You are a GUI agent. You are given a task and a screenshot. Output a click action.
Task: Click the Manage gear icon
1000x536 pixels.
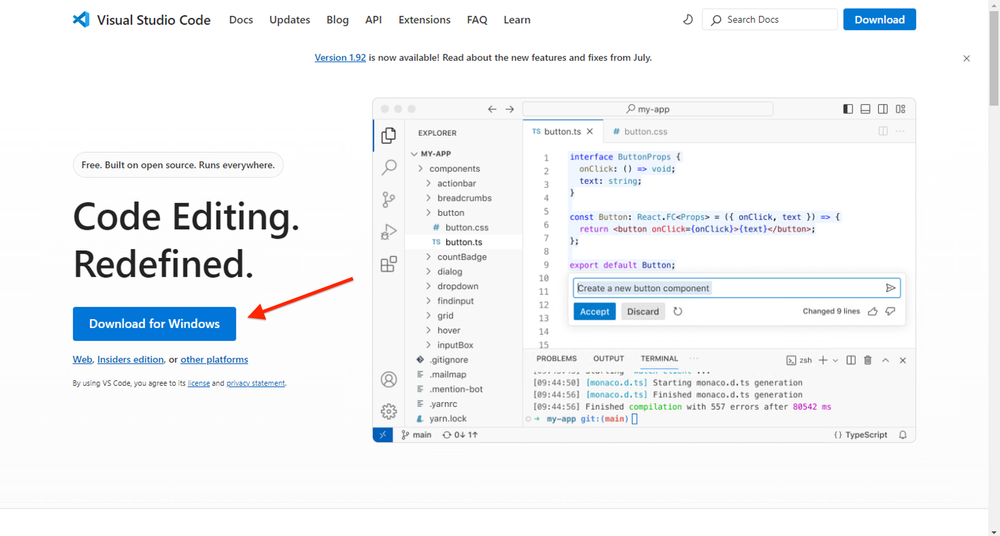pos(388,411)
